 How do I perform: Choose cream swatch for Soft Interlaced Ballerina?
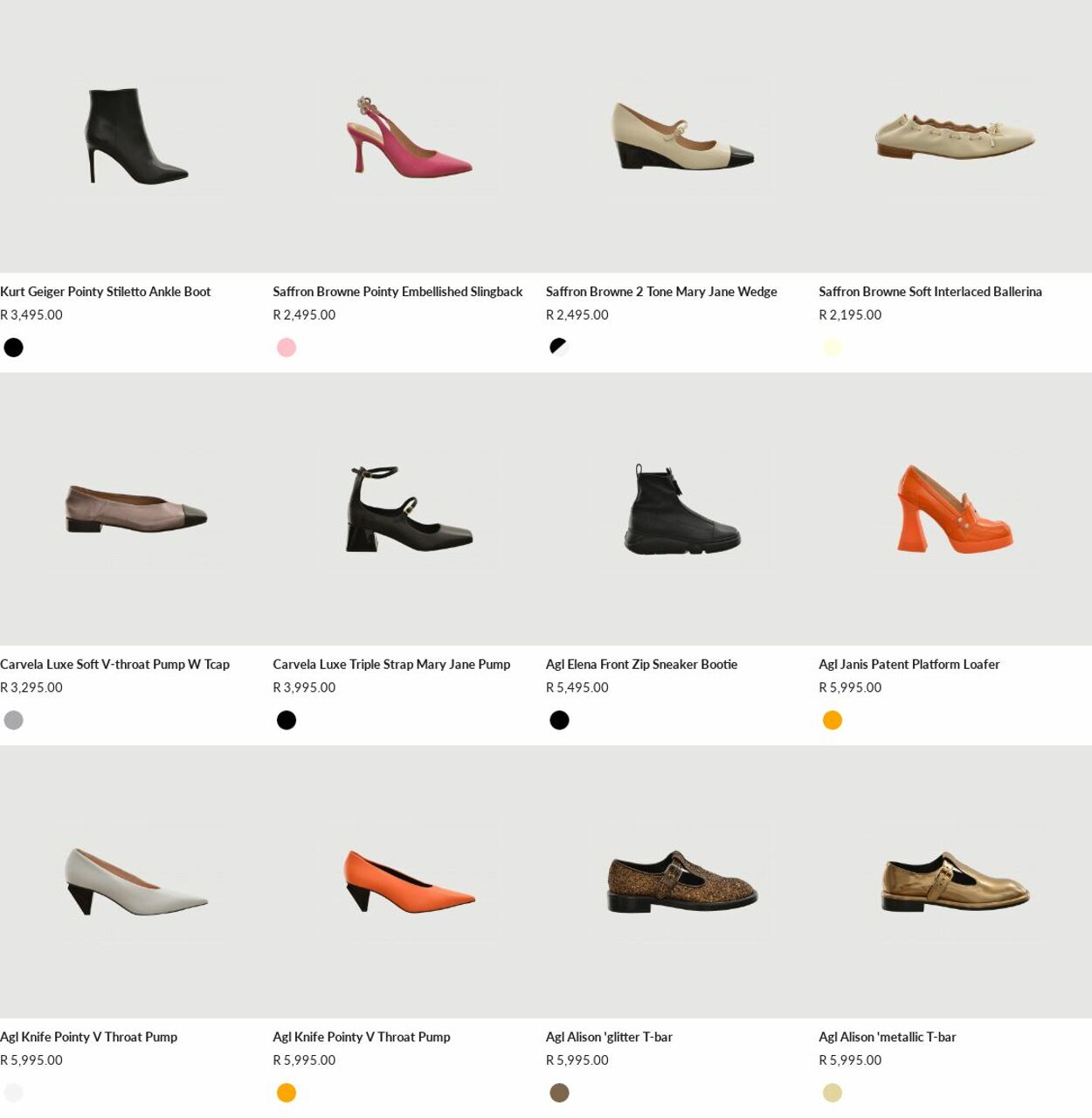833,348
